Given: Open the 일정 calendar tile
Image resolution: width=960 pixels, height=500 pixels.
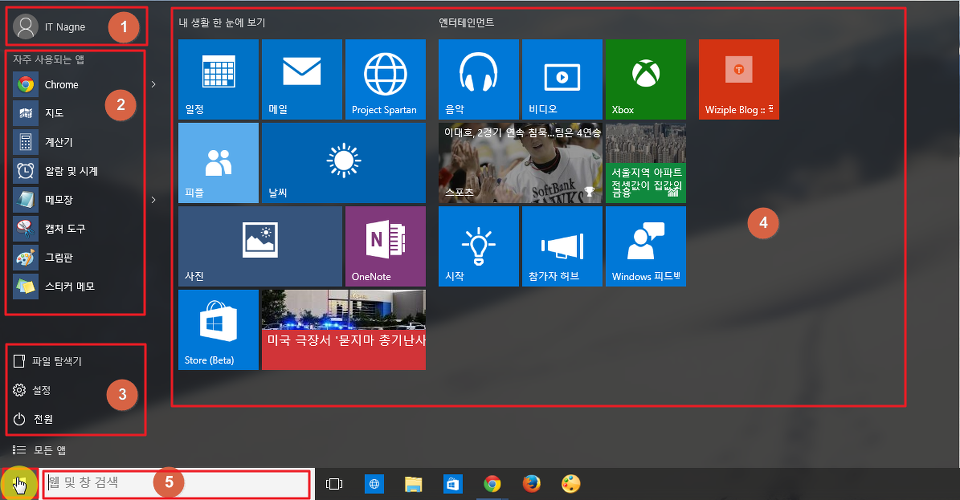Looking at the screenshot, I should [x=218, y=80].
